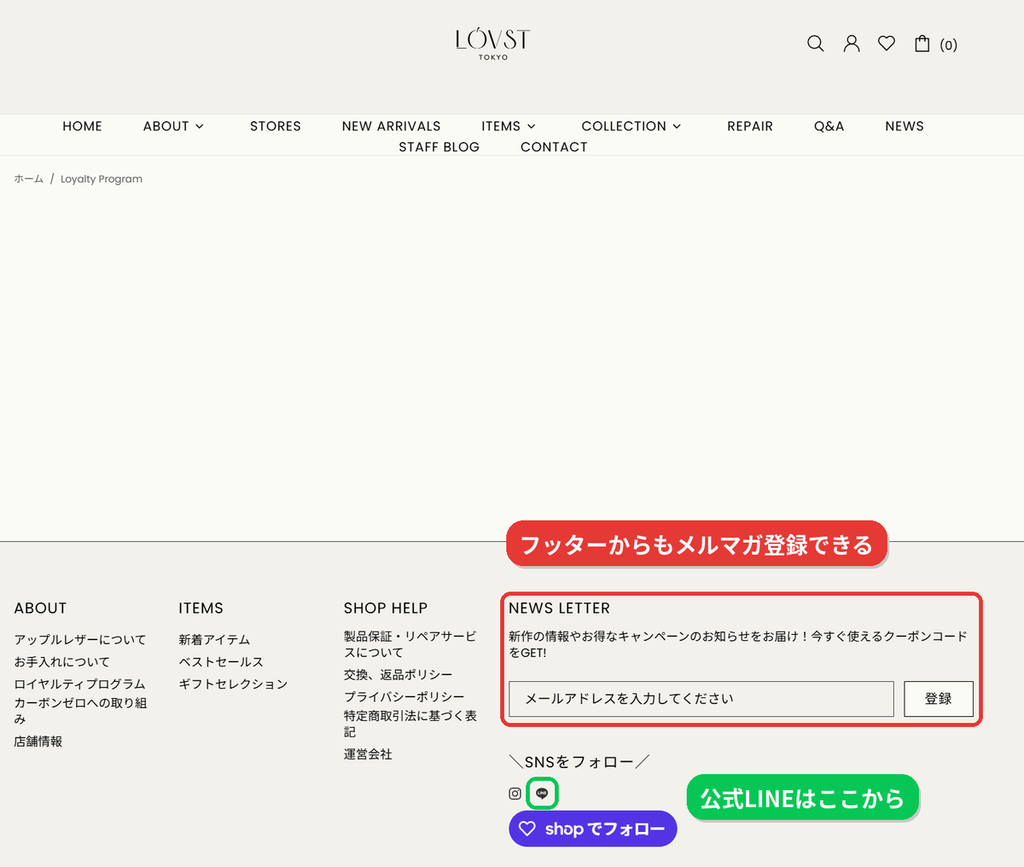This screenshot has height=867, width=1024.
Task: Open NEW ARRIVALS navigation item
Action: (x=391, y=126)
